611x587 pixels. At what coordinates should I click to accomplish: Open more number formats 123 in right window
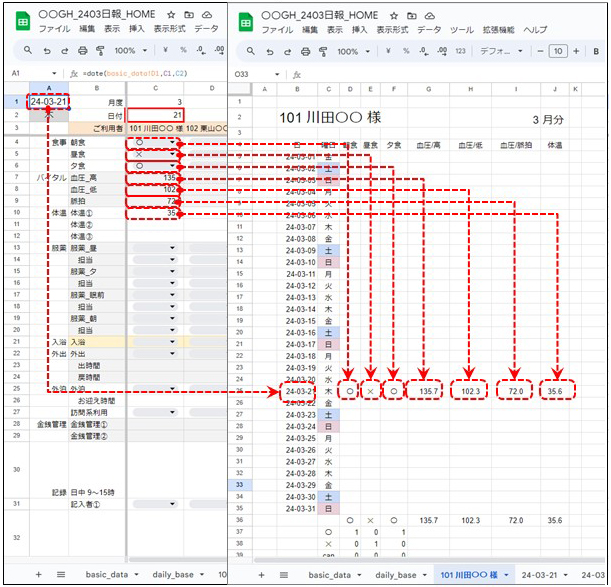click(x=460, y=51)
